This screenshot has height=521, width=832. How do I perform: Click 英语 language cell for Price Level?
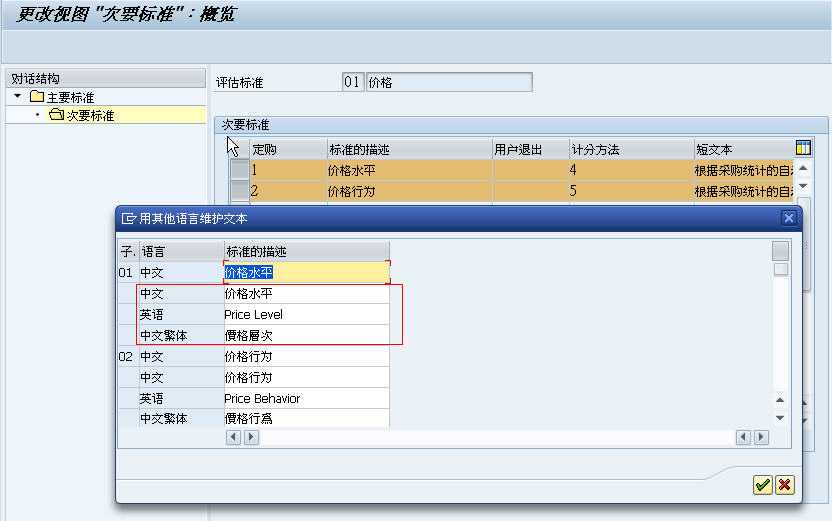[x=181, y=314]
